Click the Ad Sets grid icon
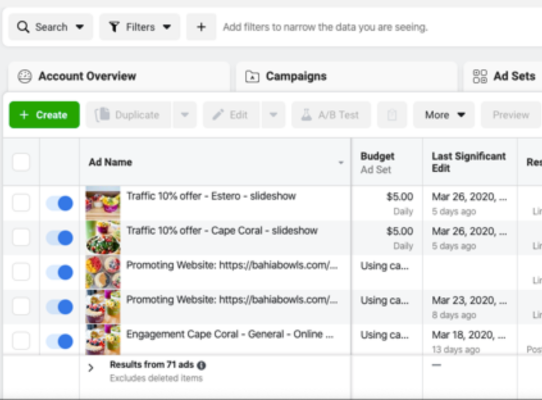The height and width of the screenshot is (400, 542). click(x=480, y=76)
